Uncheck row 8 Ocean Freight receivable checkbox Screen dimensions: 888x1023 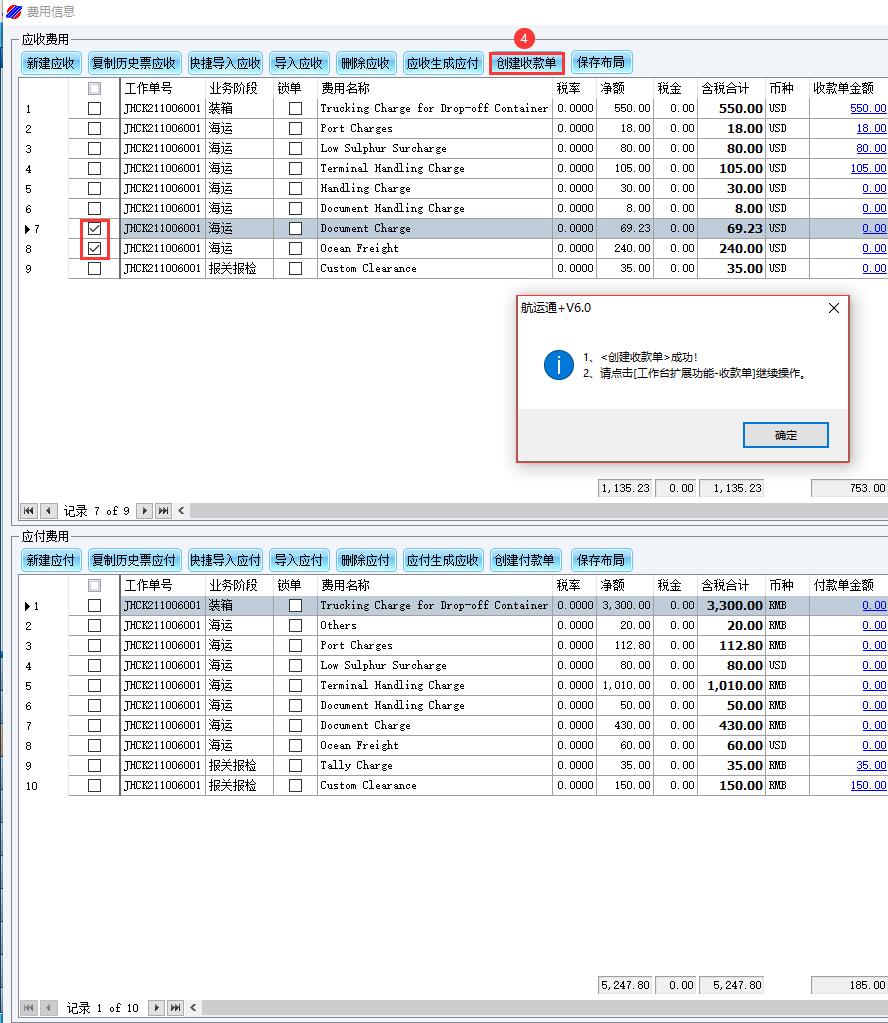[94, 248]
